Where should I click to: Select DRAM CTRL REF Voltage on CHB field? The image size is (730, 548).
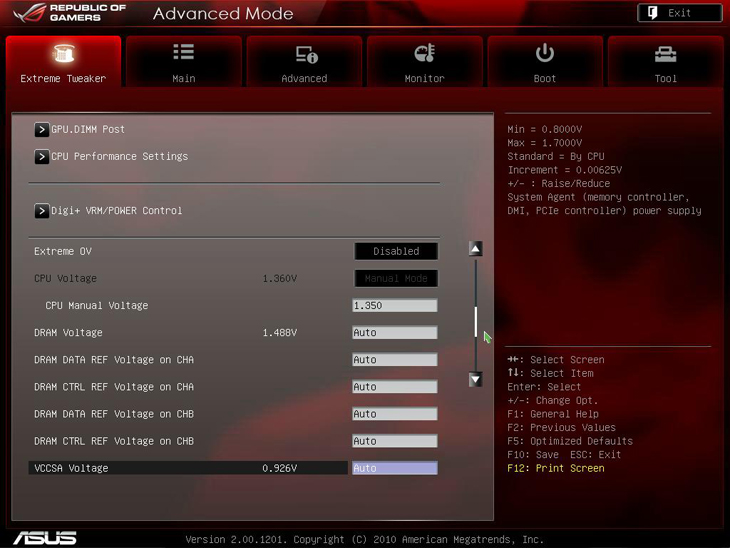coord(394,441)
